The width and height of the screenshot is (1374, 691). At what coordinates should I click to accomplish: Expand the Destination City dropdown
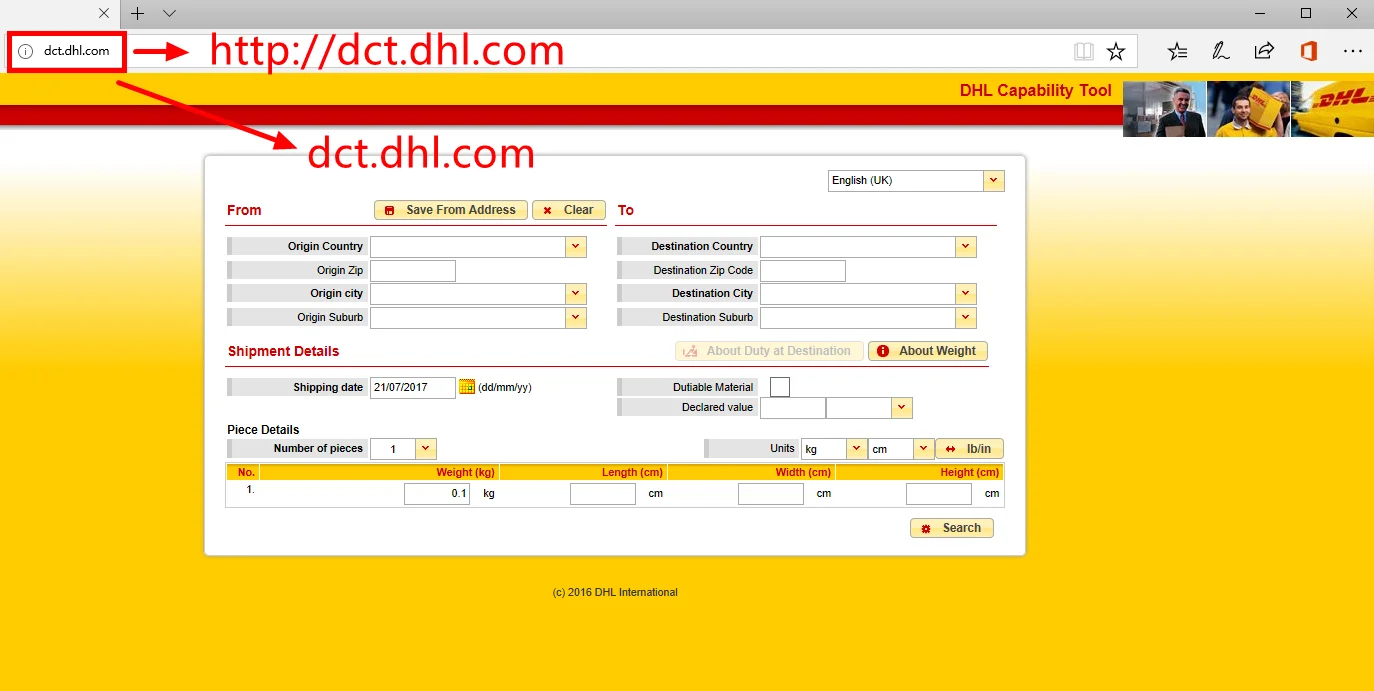tap(965, 293)
